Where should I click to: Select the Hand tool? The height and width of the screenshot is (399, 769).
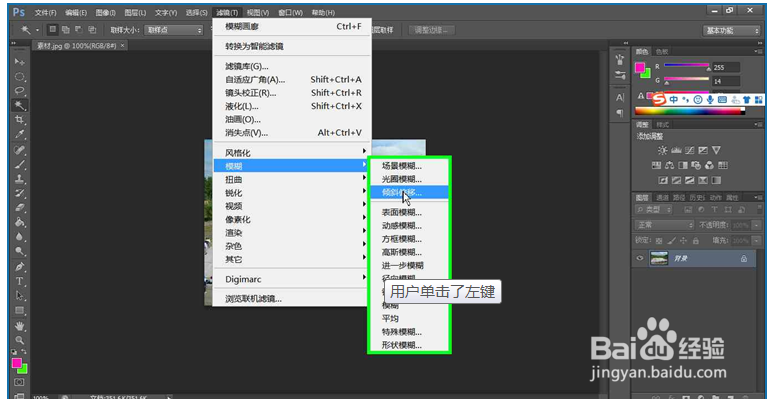coord(20,326)
